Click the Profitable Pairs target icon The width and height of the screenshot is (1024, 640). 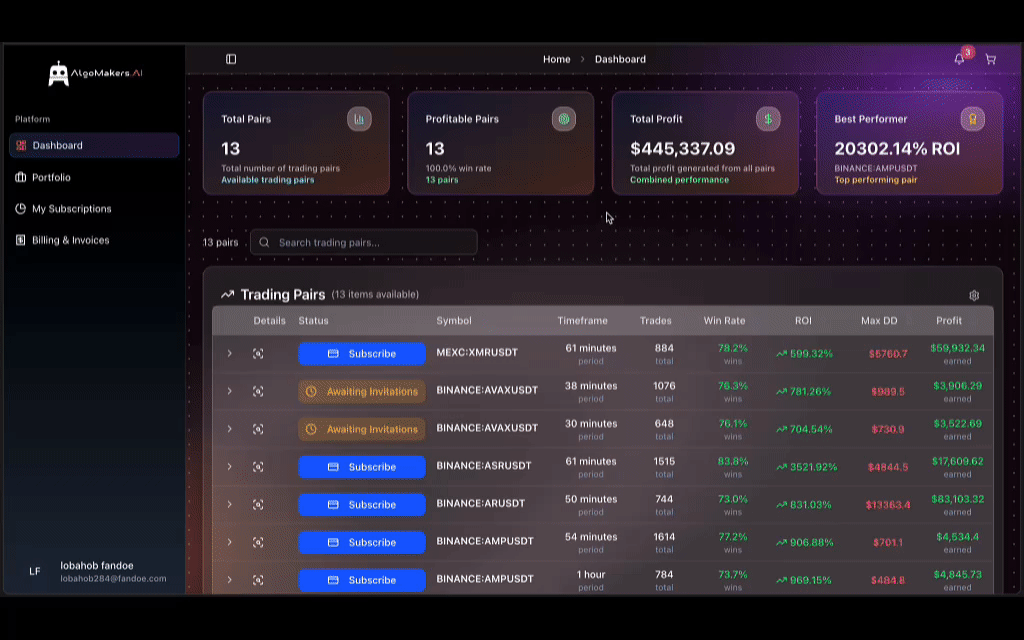[564, 118]
